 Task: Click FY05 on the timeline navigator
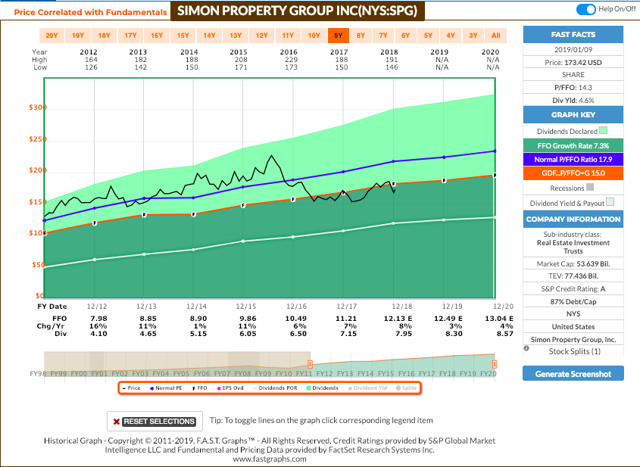(x=182, y=374)
